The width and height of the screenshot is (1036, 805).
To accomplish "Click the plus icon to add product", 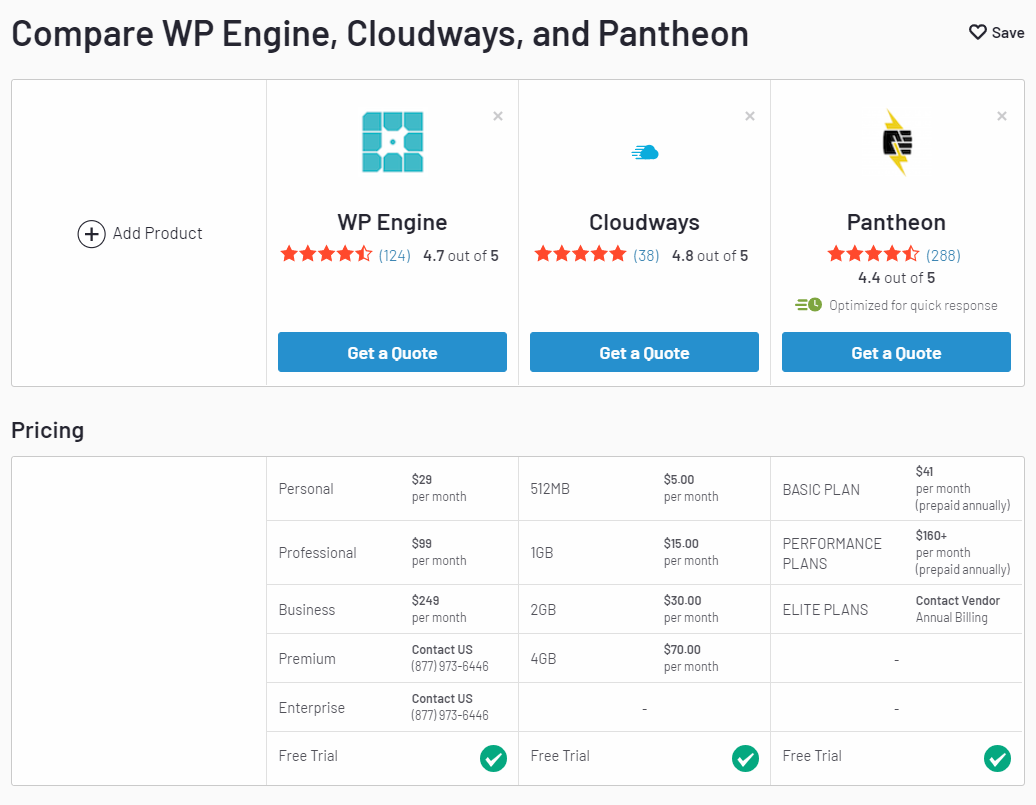I will pos(91,234).
